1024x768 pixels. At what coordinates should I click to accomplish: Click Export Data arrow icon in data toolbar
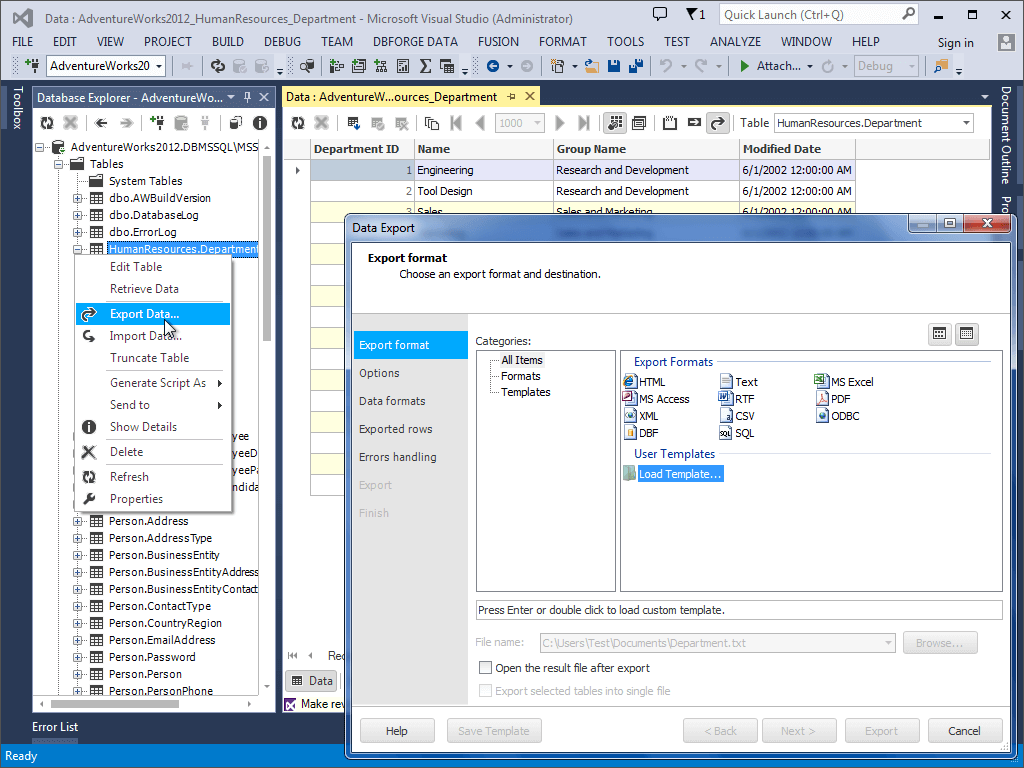(717, 123)
